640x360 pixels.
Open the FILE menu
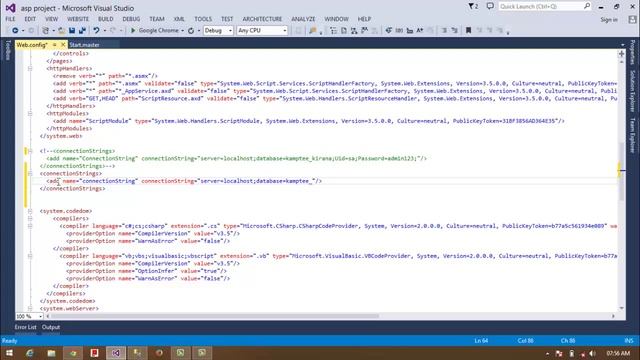point(10,19)
